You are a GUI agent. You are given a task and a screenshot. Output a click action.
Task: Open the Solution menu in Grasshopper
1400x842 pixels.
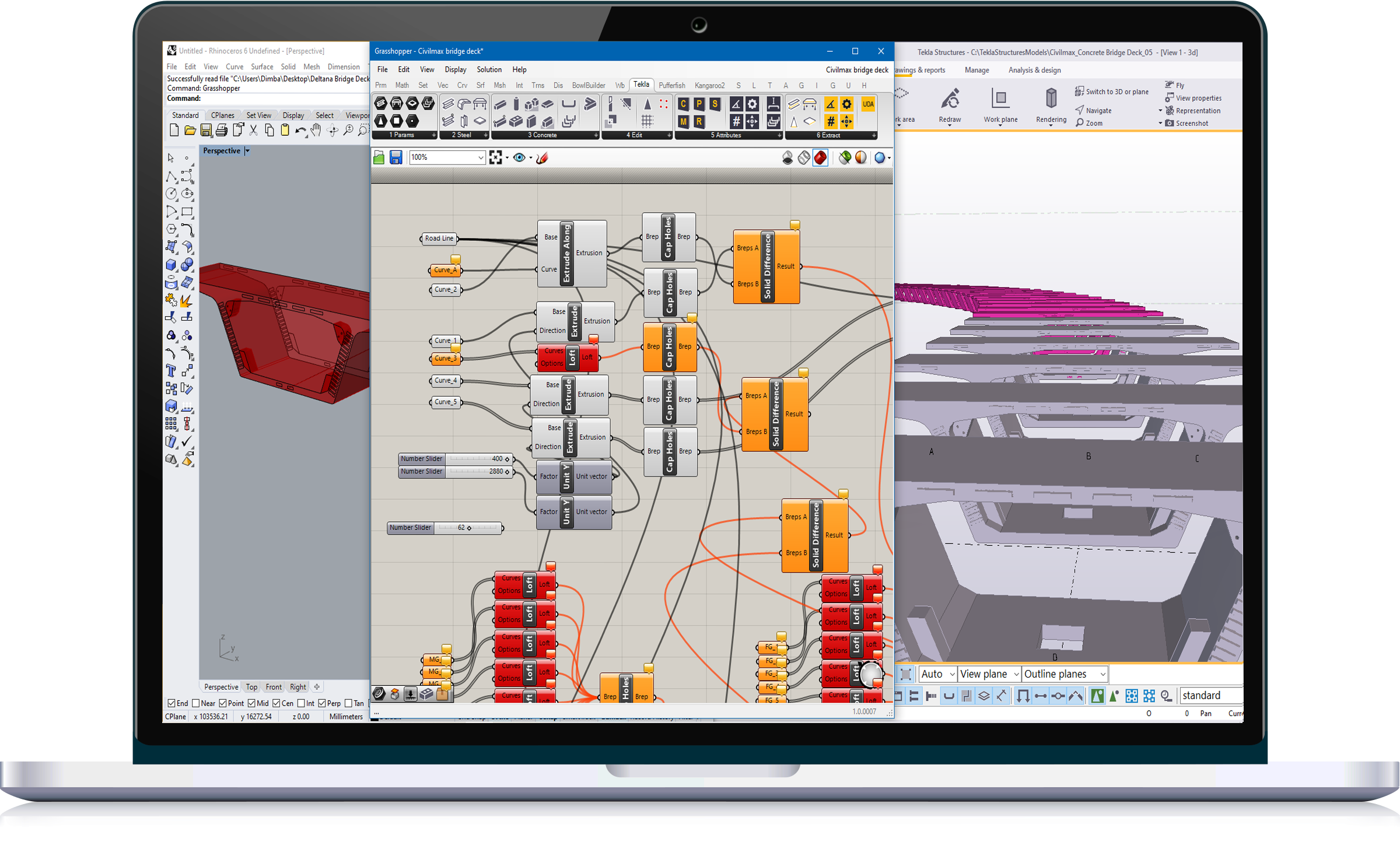tap(489, 69)
